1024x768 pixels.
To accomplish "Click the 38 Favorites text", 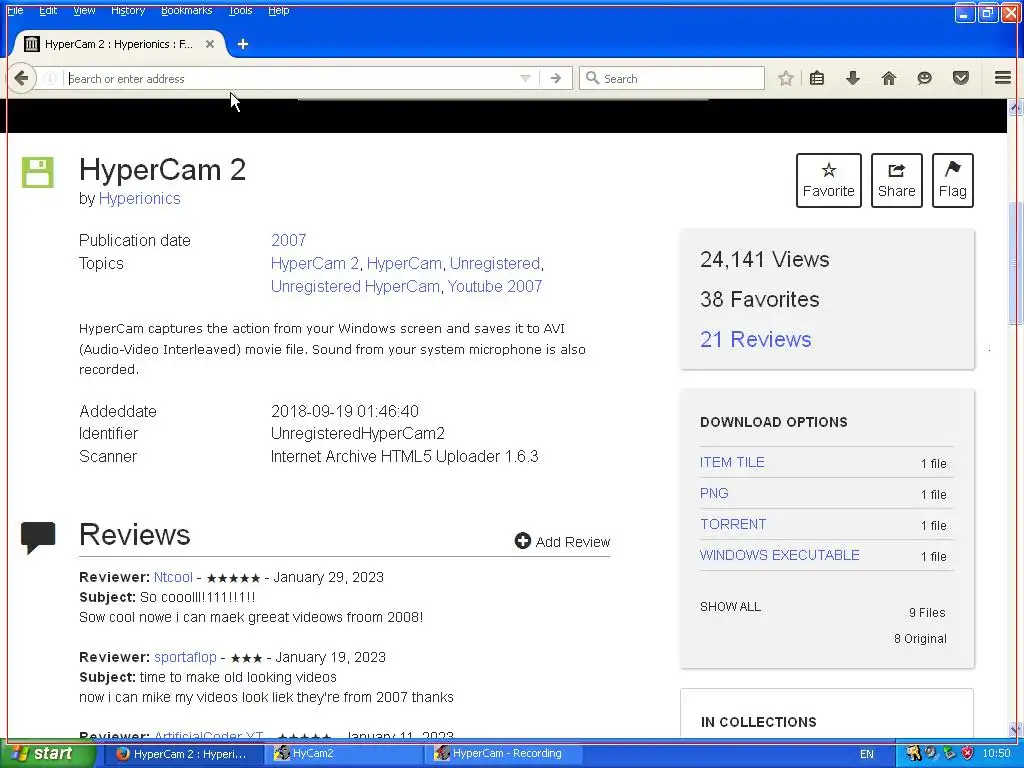I will click(x=760, y=299).
